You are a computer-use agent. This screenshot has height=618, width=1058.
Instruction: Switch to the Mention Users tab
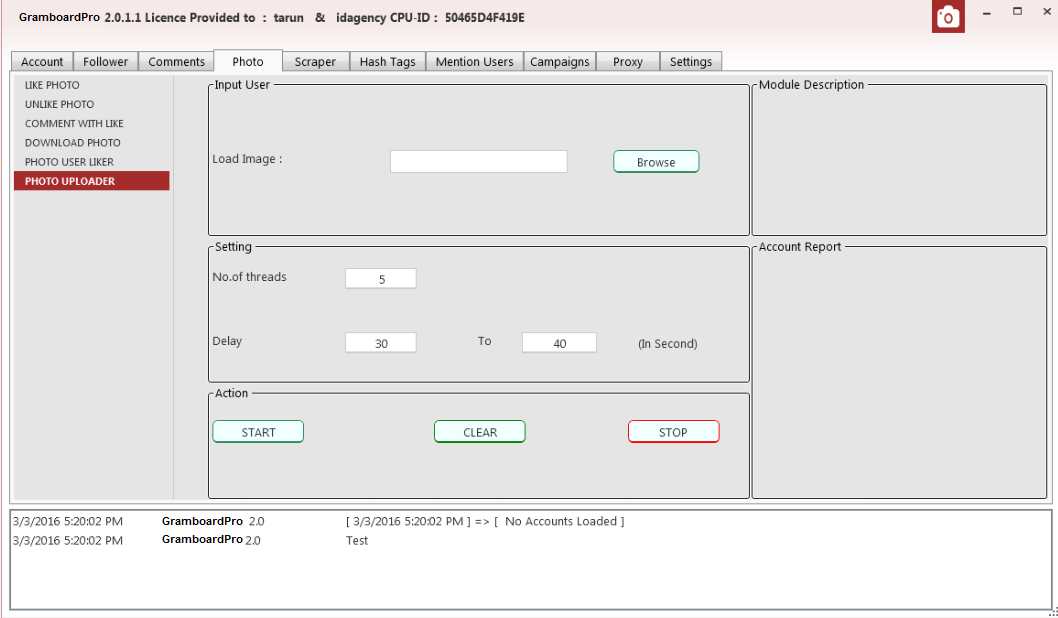(474, 61)
